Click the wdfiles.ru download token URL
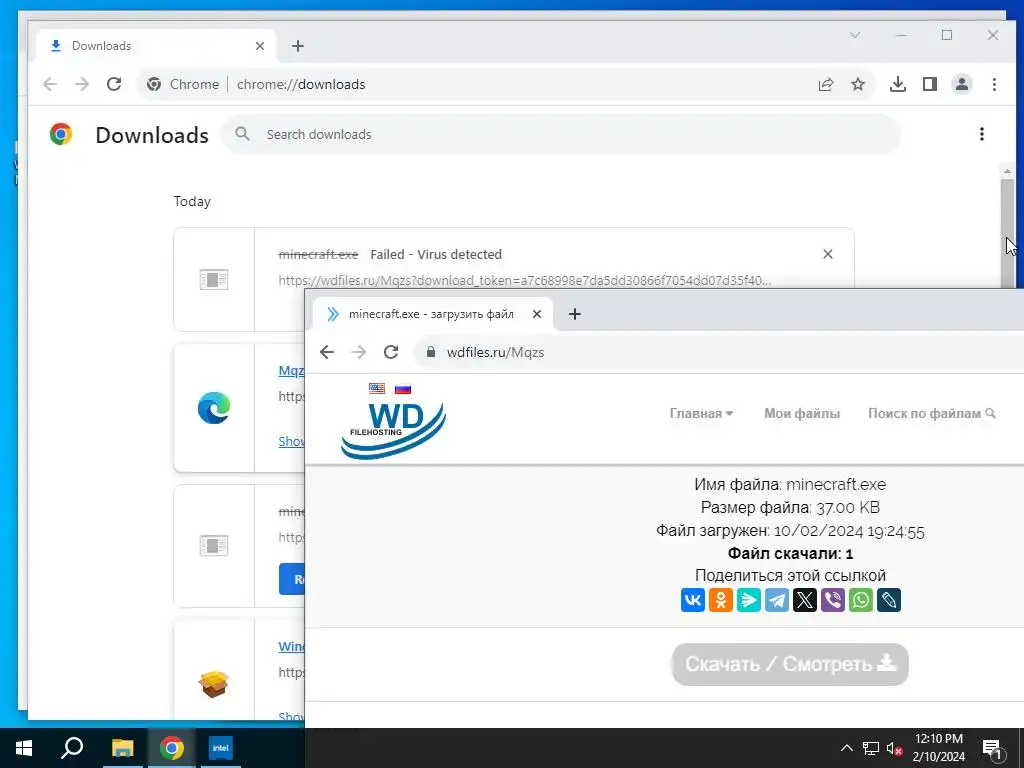 coord(524,281)
